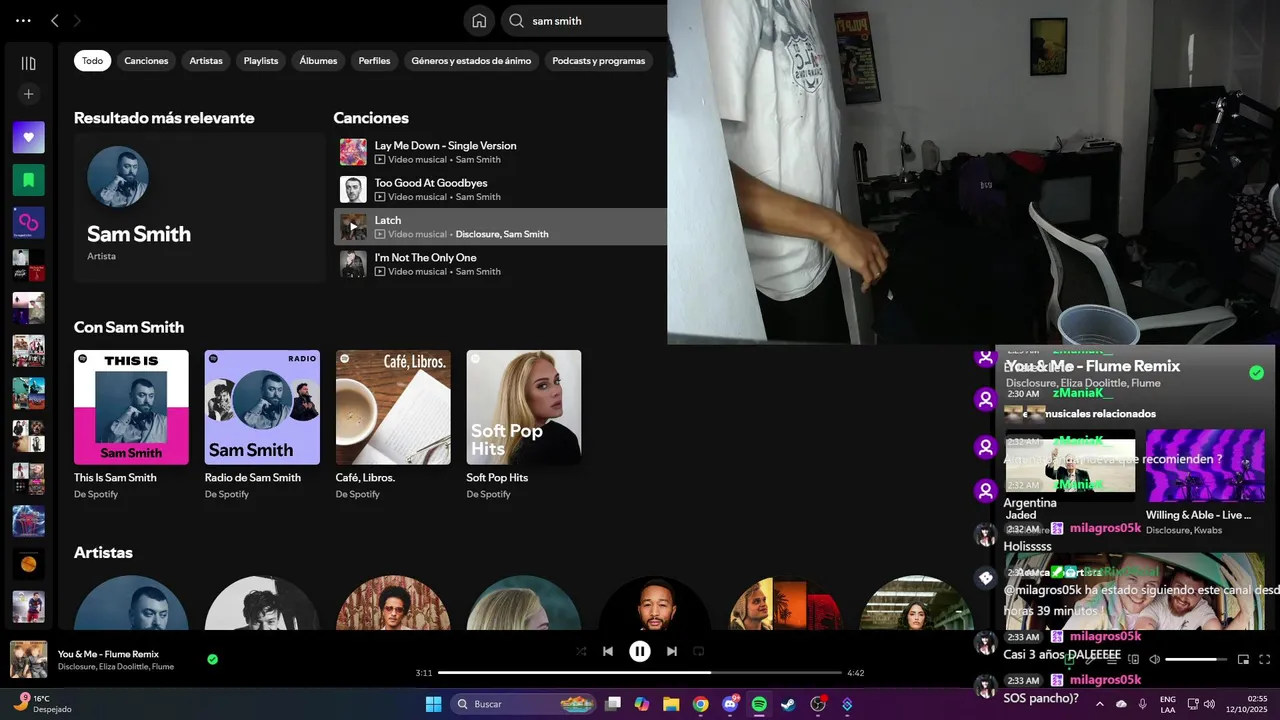
Task: Seek within the song progress bar
Action: [640, 673]
